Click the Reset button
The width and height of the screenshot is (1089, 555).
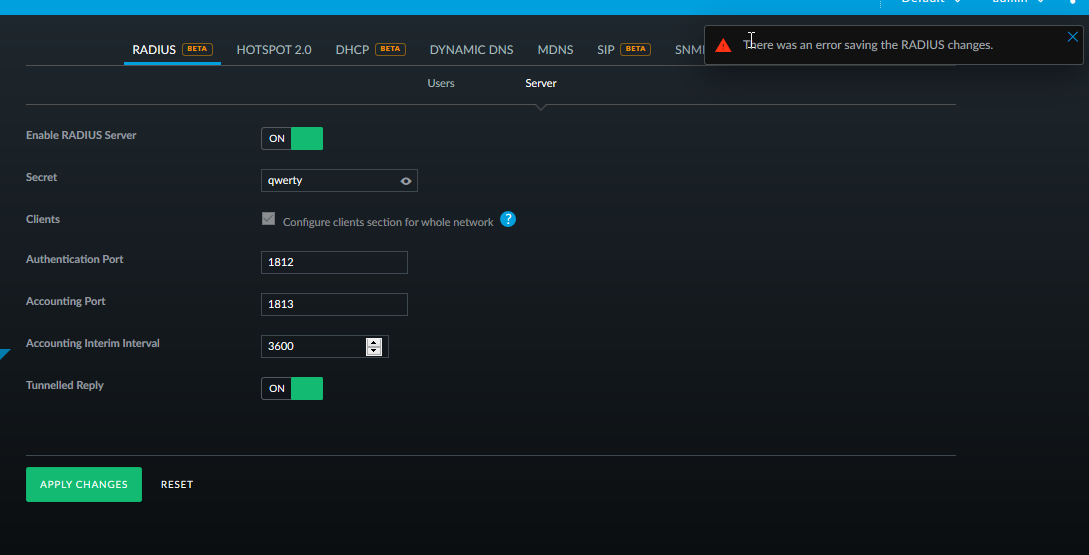coord(177,484)
